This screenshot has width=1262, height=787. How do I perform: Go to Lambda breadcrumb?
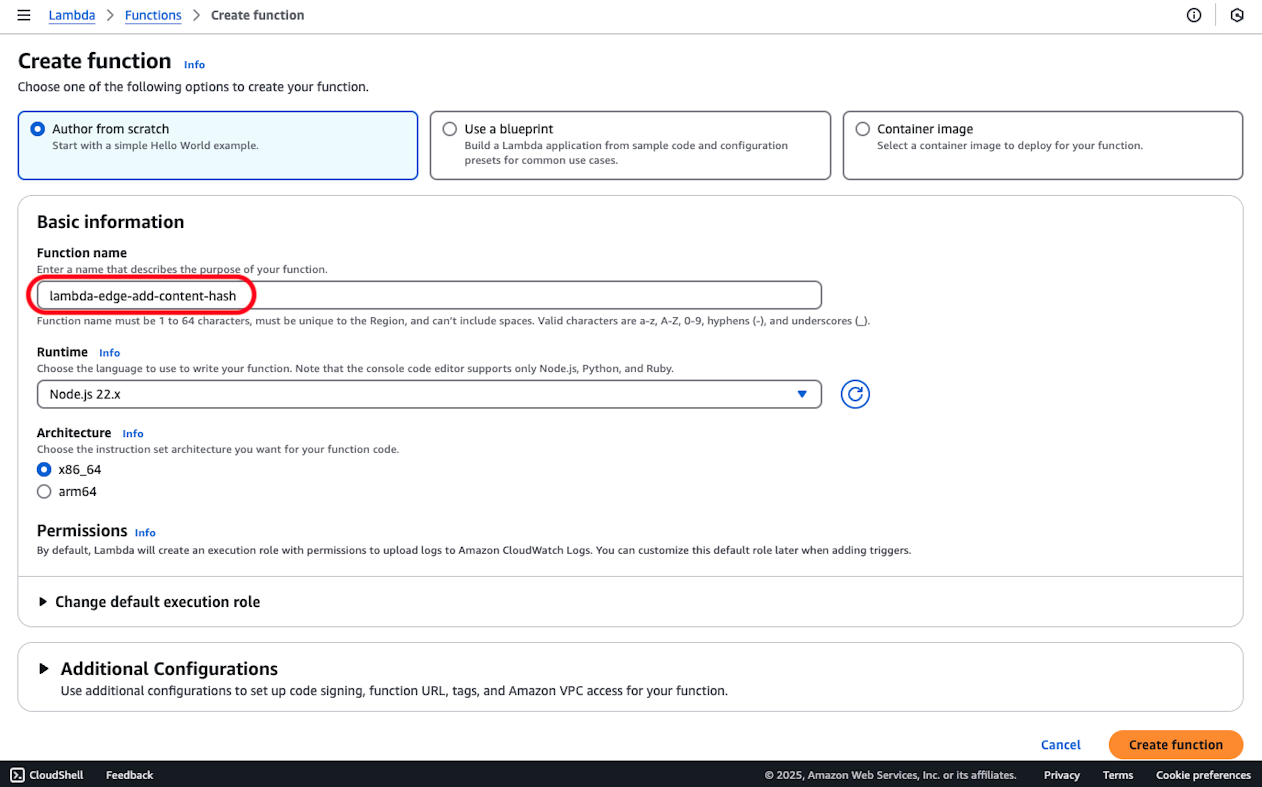(x=72, y=15)
